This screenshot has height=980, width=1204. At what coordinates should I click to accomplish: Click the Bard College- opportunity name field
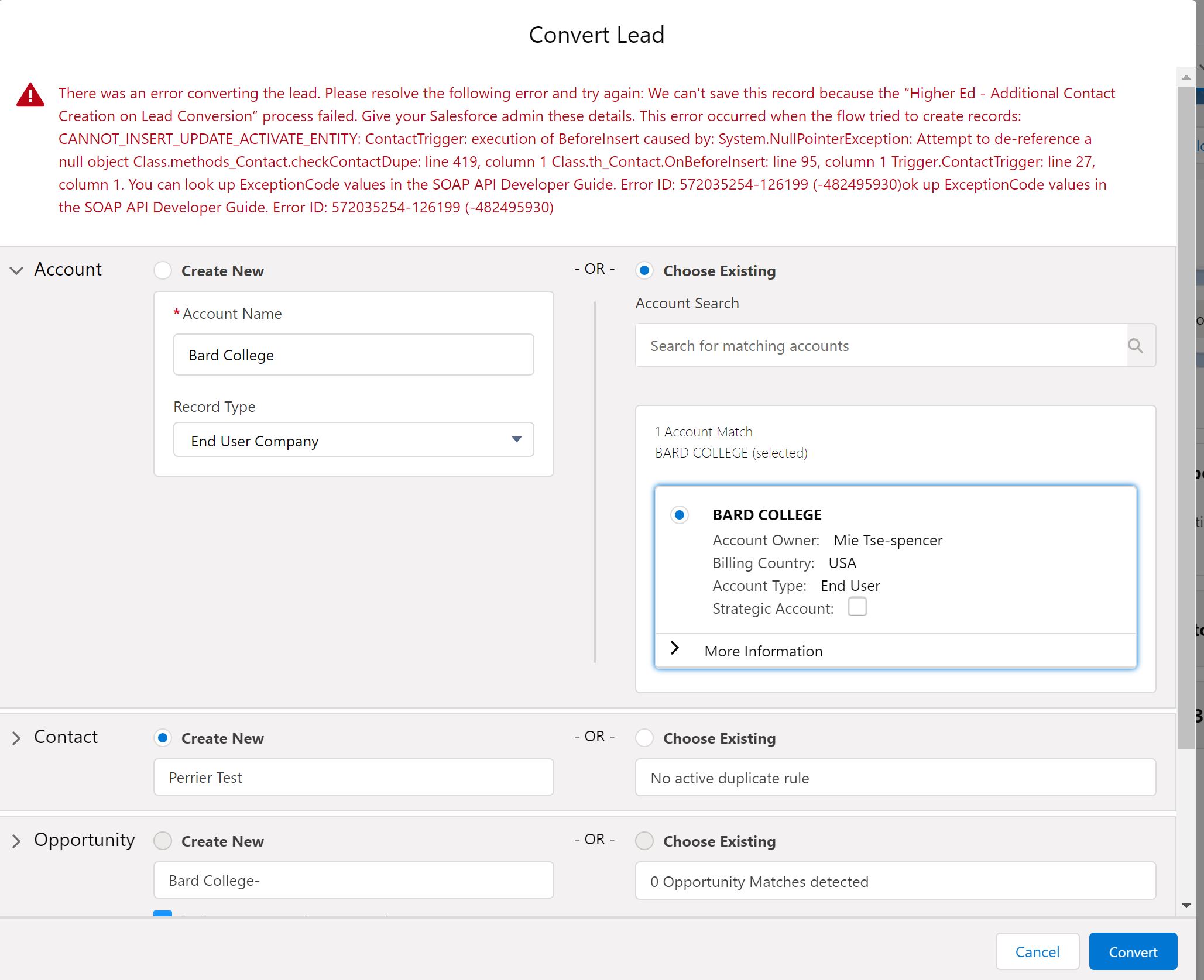click(354, 881)
